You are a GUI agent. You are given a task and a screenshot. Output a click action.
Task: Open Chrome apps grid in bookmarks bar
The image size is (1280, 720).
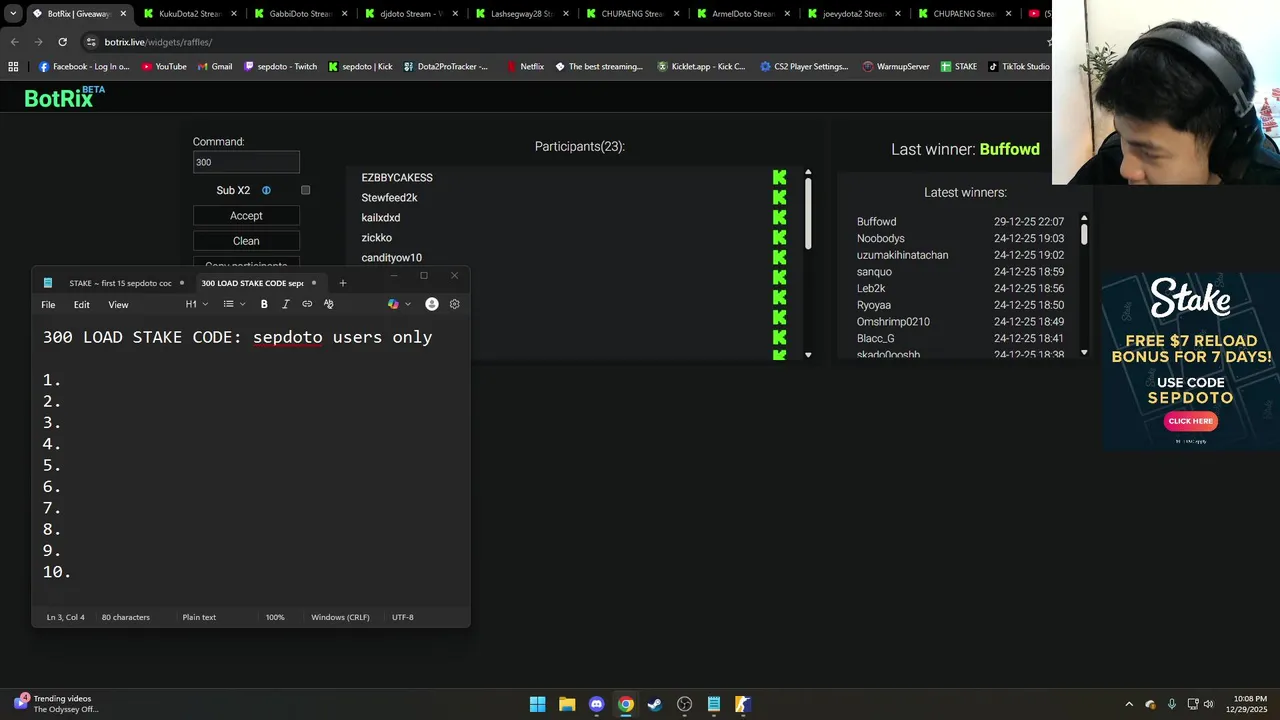[13, 66]
